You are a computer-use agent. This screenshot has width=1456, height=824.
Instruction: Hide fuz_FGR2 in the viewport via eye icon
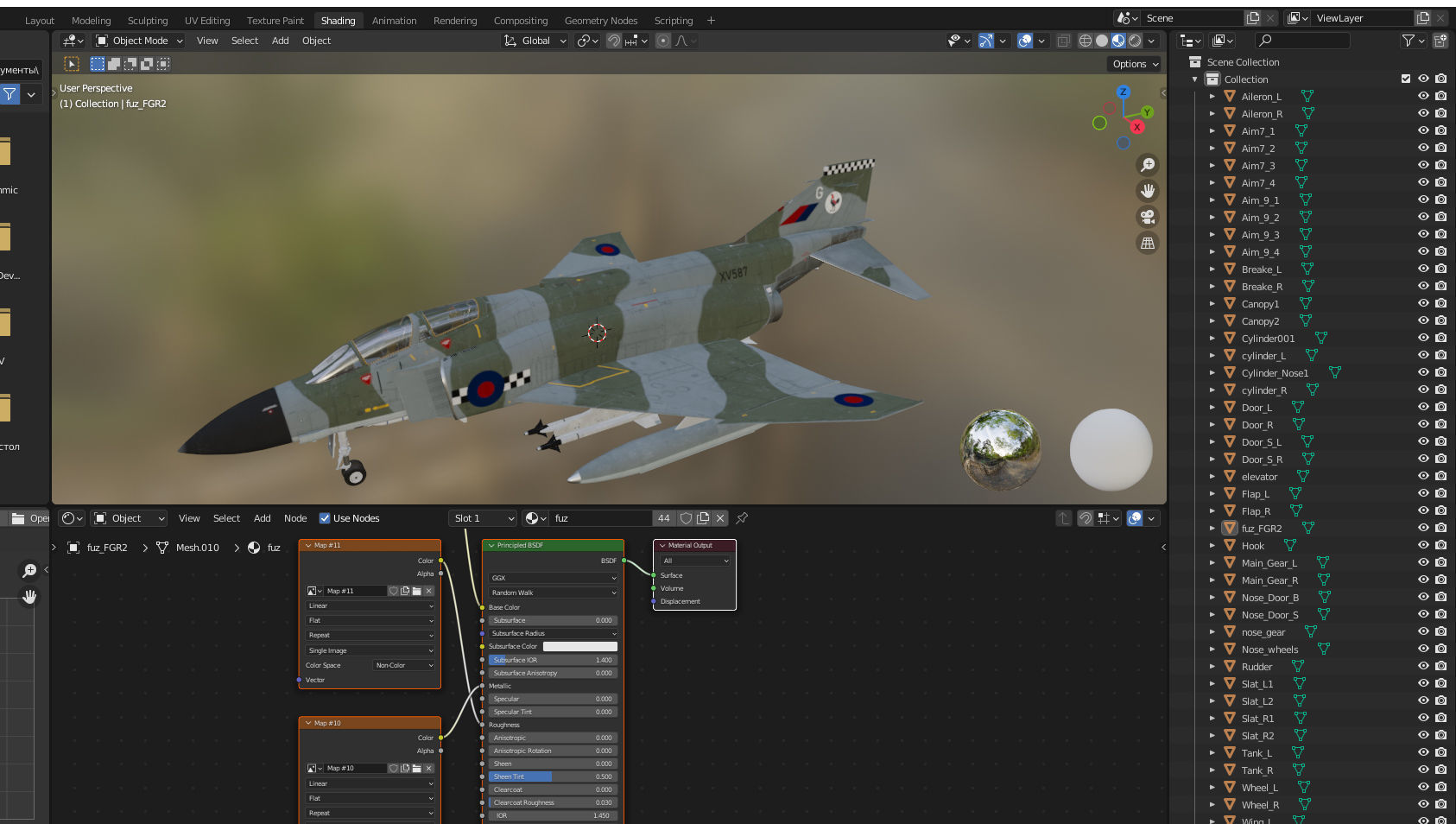pyautogui.click(x=1423, y=528)
